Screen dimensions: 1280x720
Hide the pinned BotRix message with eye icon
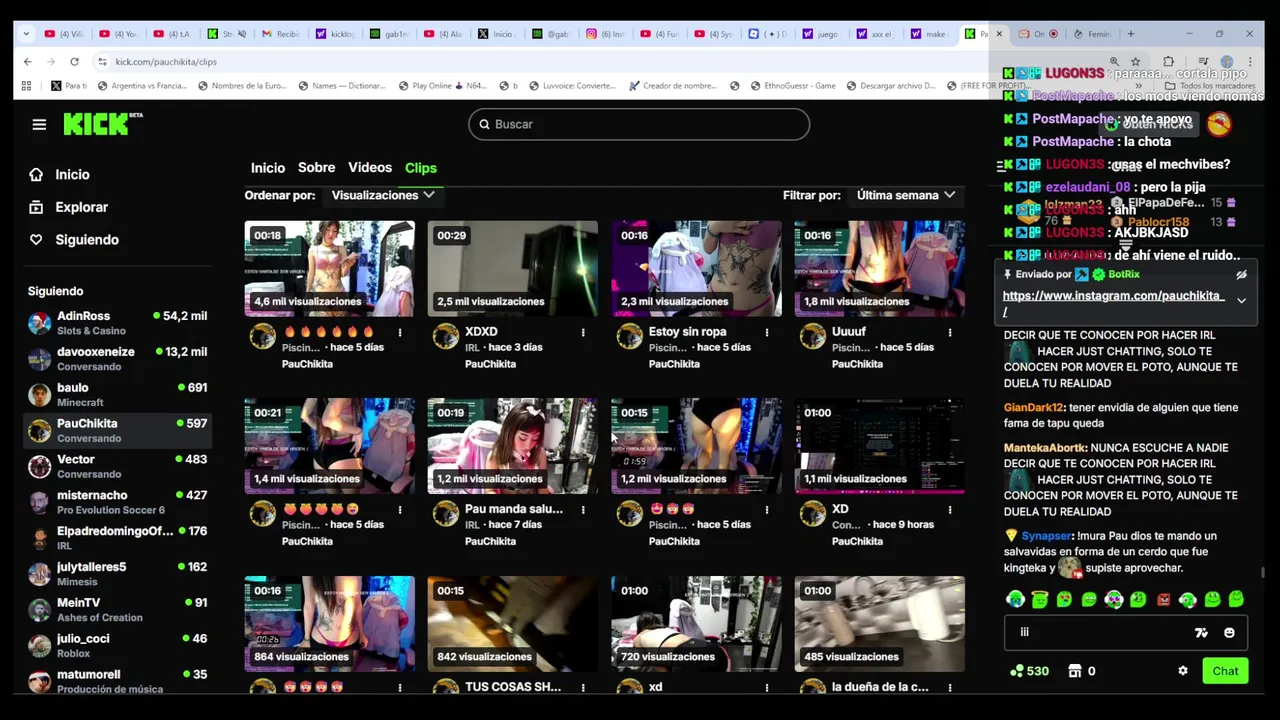pos(1241,275)
